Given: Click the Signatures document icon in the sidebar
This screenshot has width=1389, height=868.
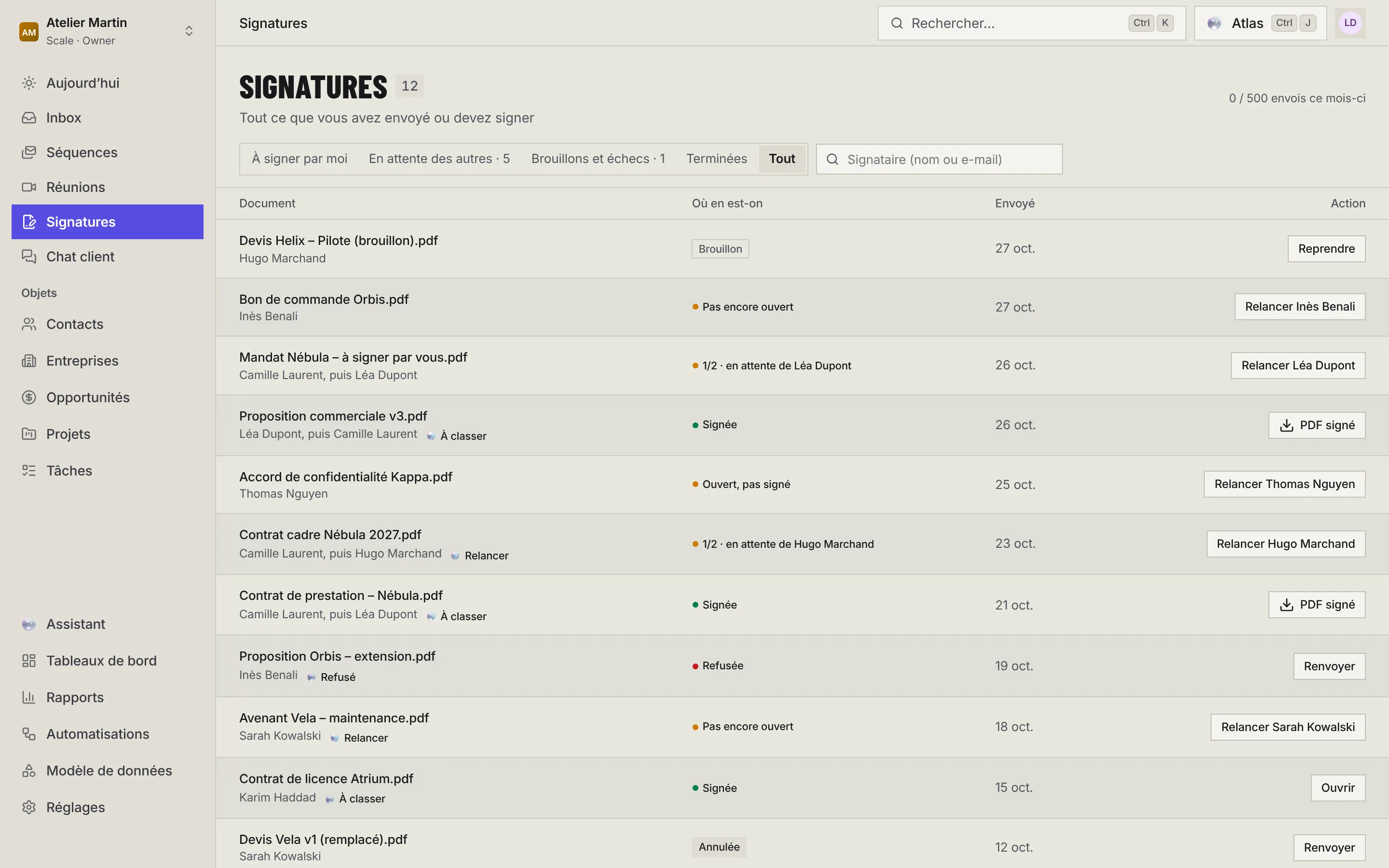Looking at the screenshot, I should pyautogui.click(x=29, y=222).
